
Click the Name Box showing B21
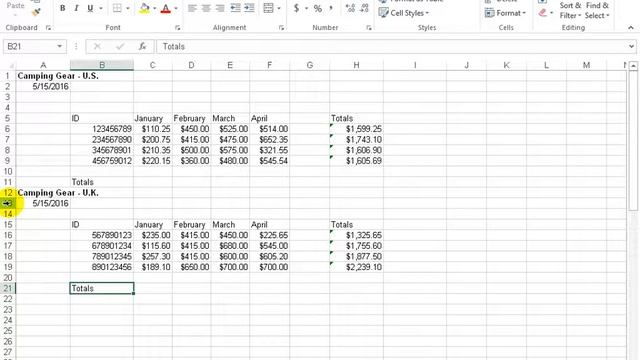tap(29, 47)
